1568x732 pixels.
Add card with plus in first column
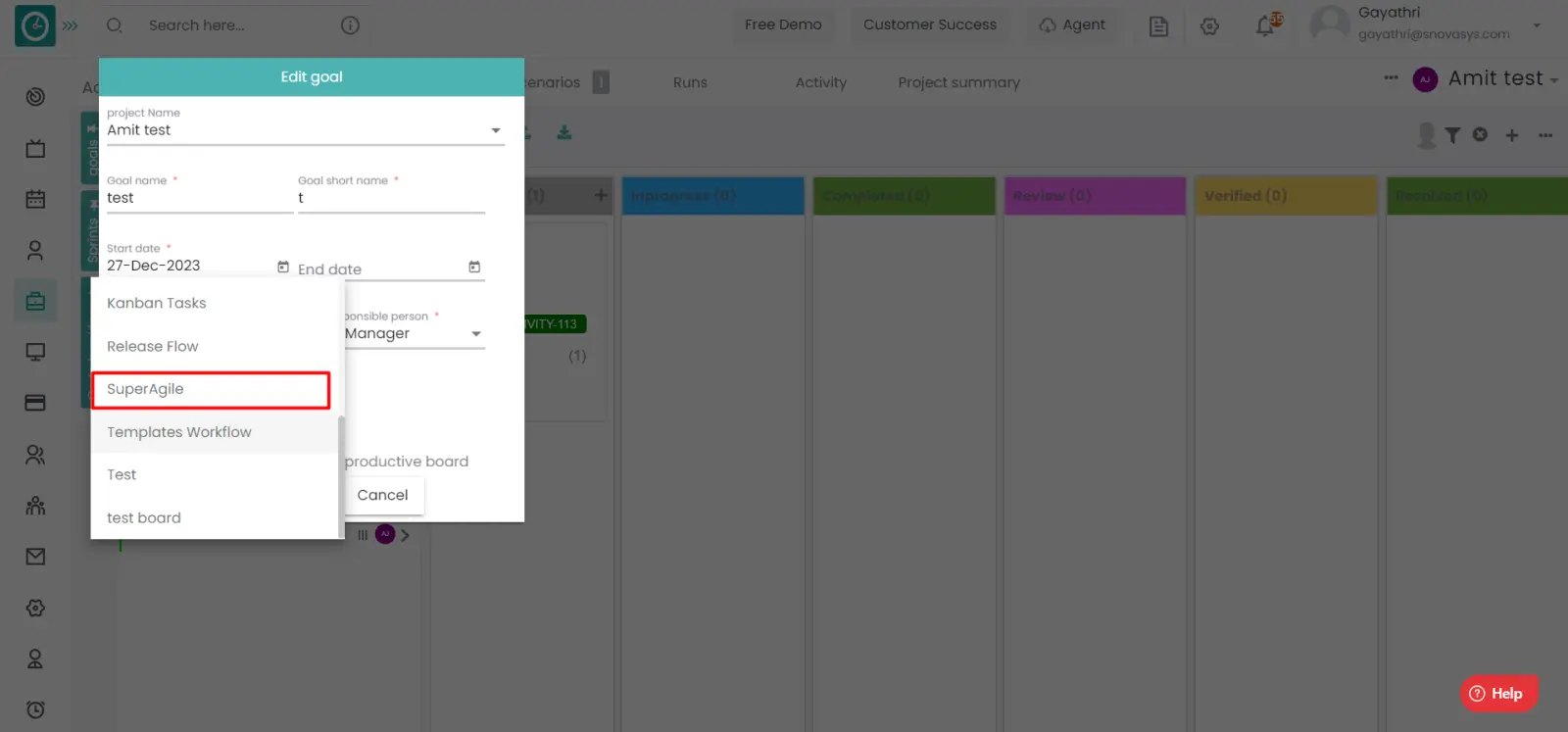(x=601, y=195)
